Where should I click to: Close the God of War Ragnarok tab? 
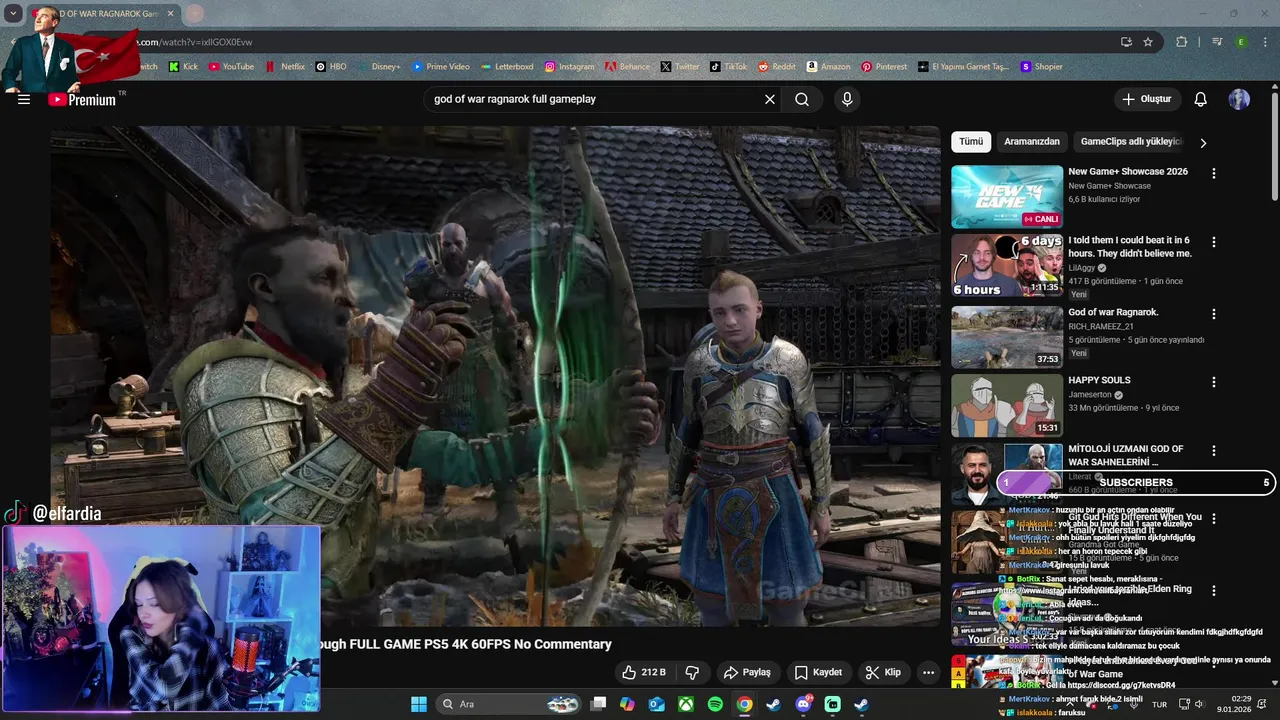170,14
